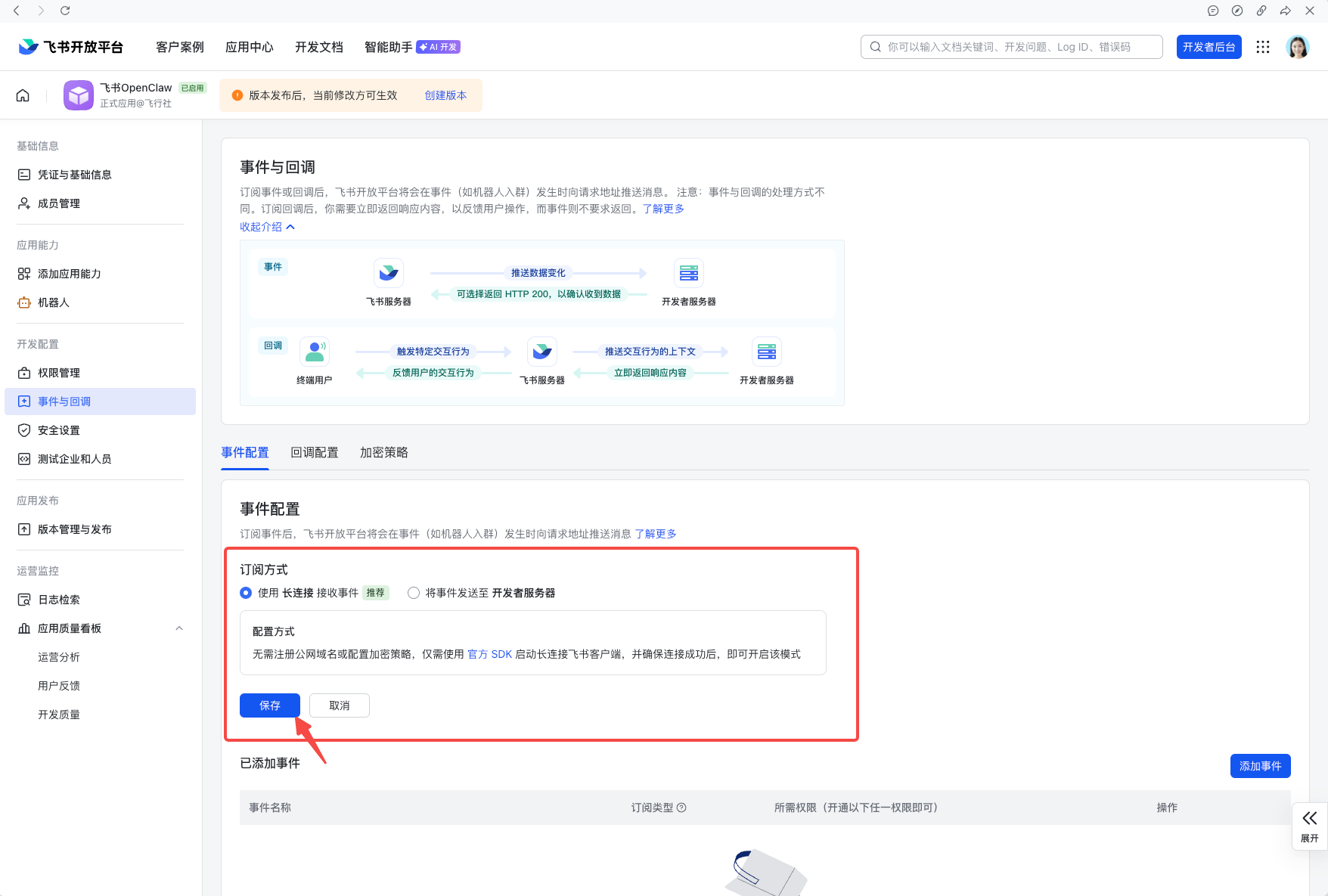Image resolution: width=1328 pixels, height=896 pixels.
Task: Select 权限管理 in the left sidebar
Action: coord(59,372)
